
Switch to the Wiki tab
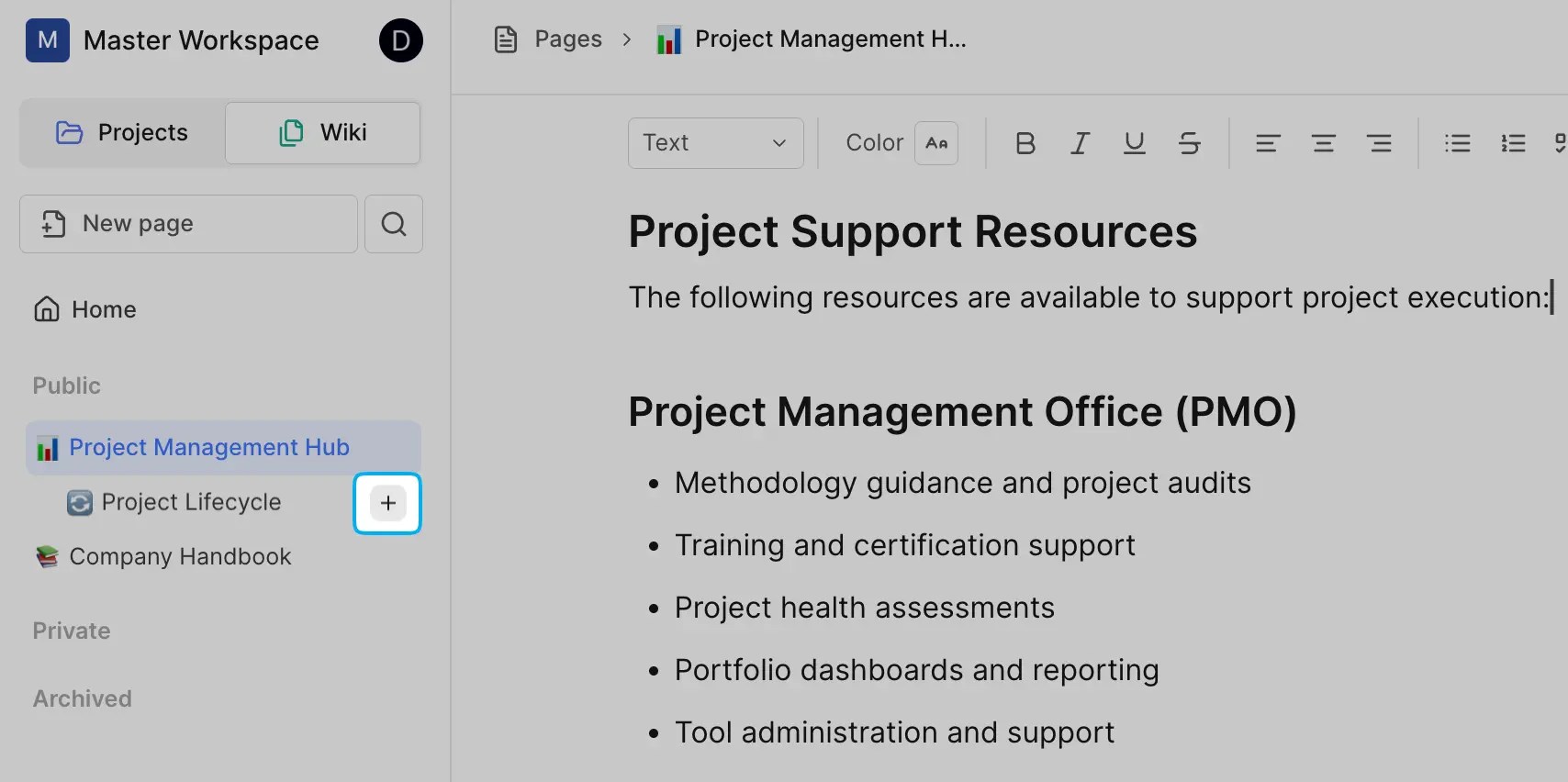tap(323, 133)
